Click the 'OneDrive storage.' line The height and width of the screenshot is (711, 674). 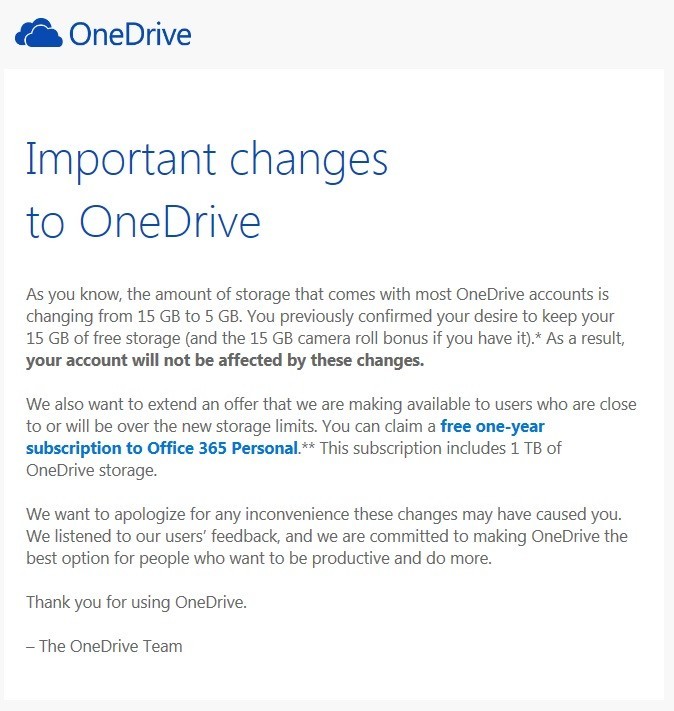pos(92,470)
